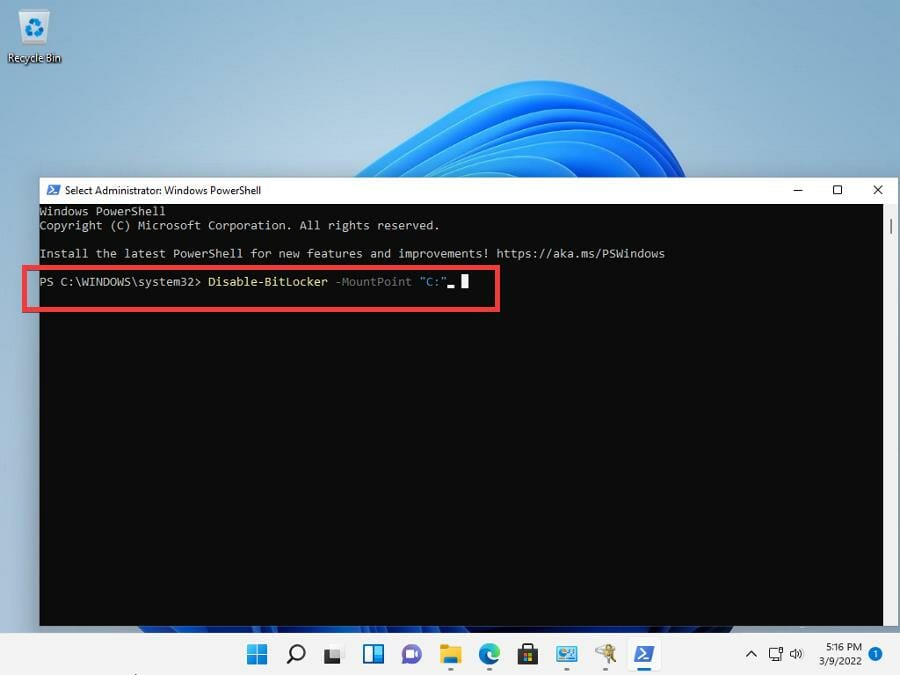Viewport: 900px width, 675px height.
Task: Click the Disable-BitLocker command text
Action: [x=267, y=282]
